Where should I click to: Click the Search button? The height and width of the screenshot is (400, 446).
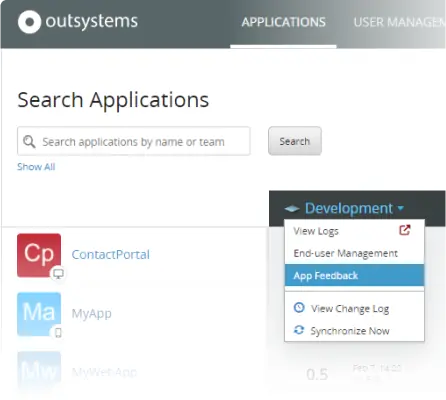tap(295, 141)
